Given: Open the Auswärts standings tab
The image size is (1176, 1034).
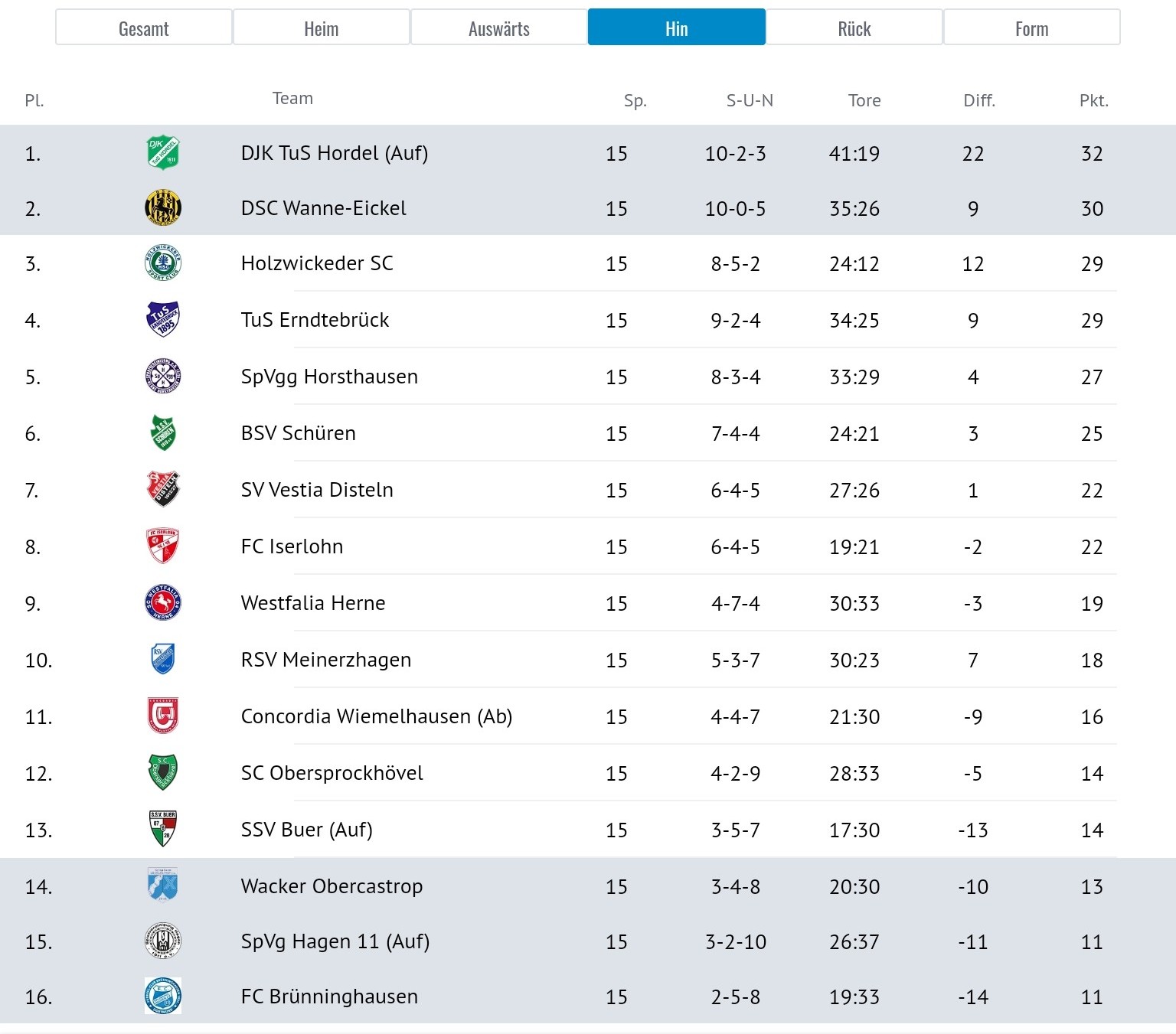Looking at the screenshot, I should click(x=499, y=28).
